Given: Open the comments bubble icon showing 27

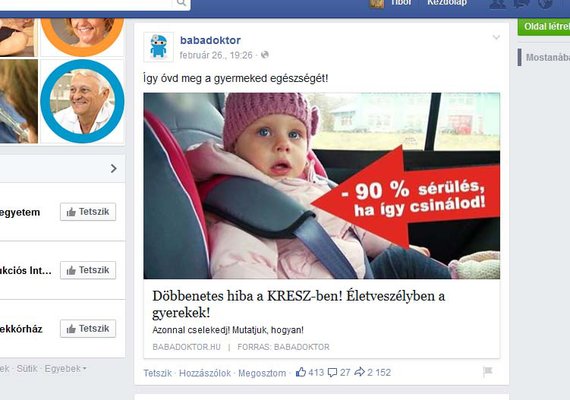Looking at the screenshot, I should click(x=332, y=372).
